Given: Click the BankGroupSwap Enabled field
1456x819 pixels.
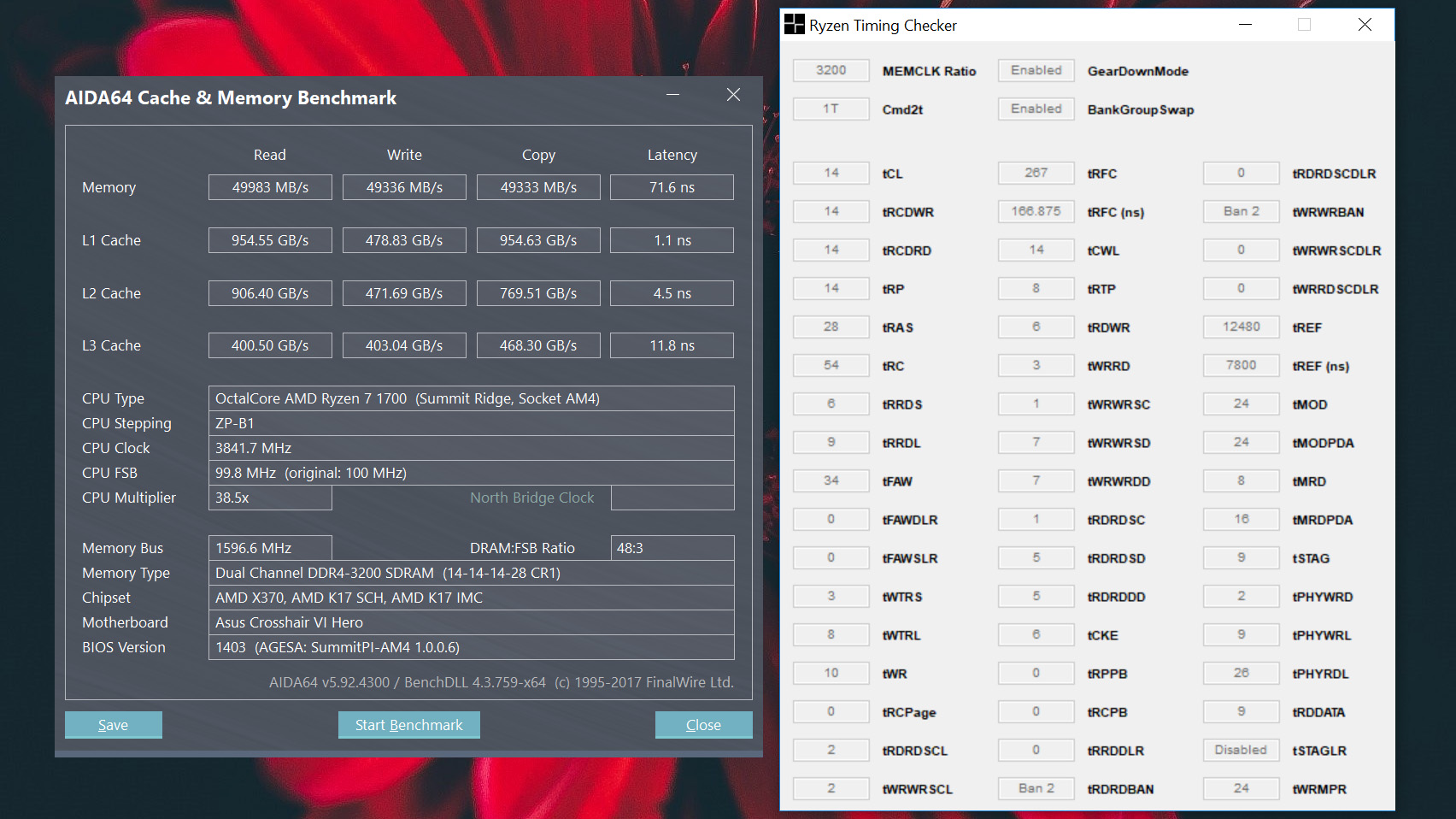Looking at the screenshot, I should [1036, 109].
